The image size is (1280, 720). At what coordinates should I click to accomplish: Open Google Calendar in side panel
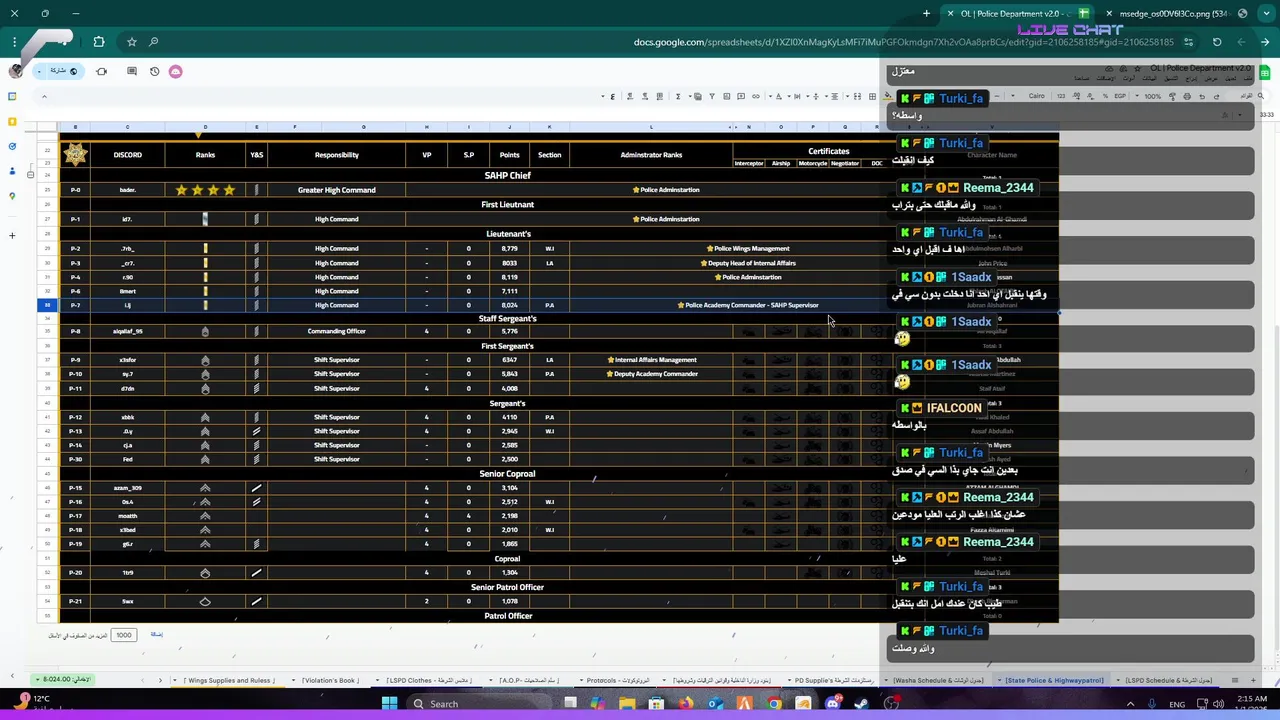[12, 96]
